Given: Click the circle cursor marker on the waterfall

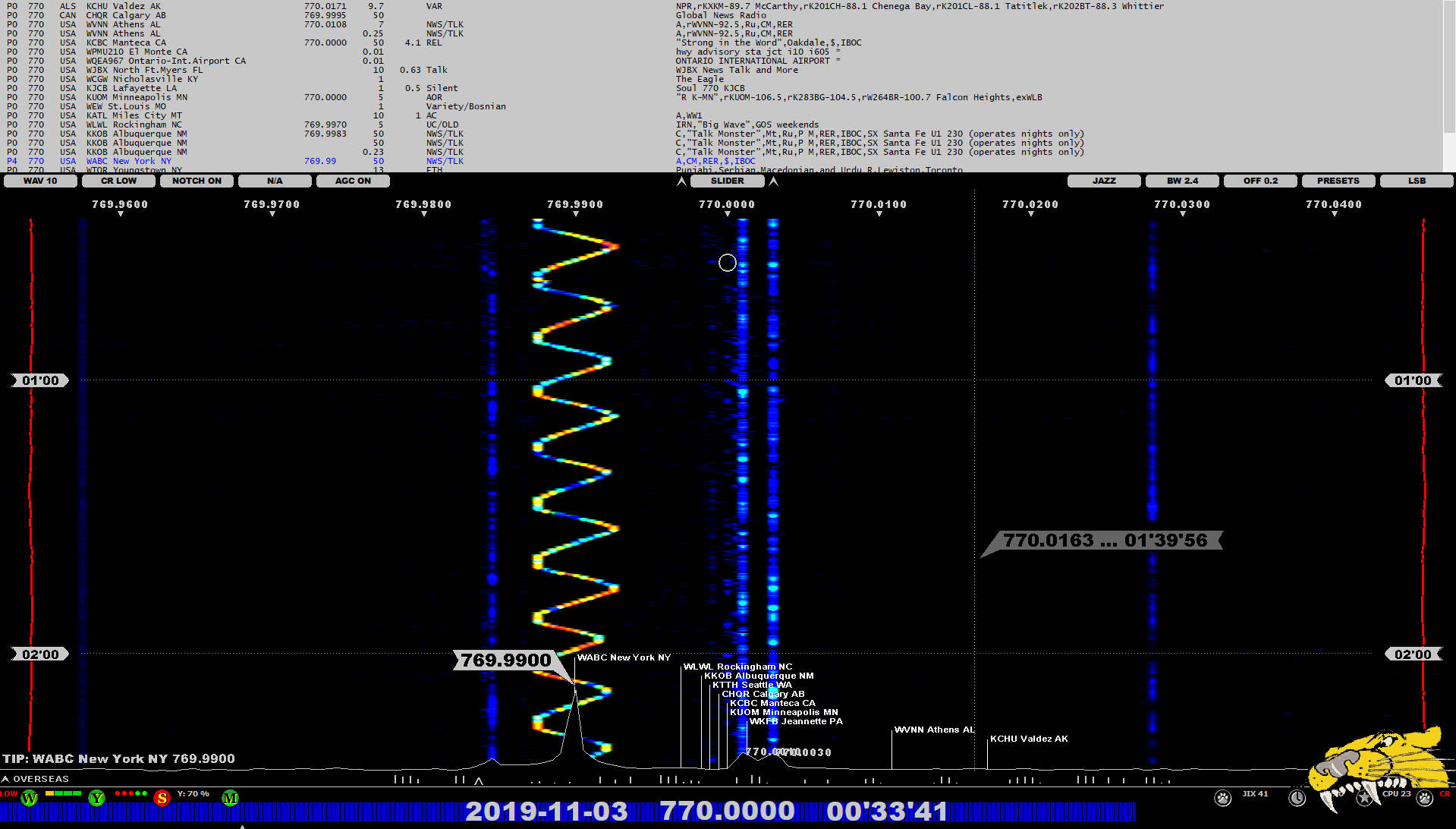Looking at the screenshot, I should pyautogui.click(x=727, y=263).
